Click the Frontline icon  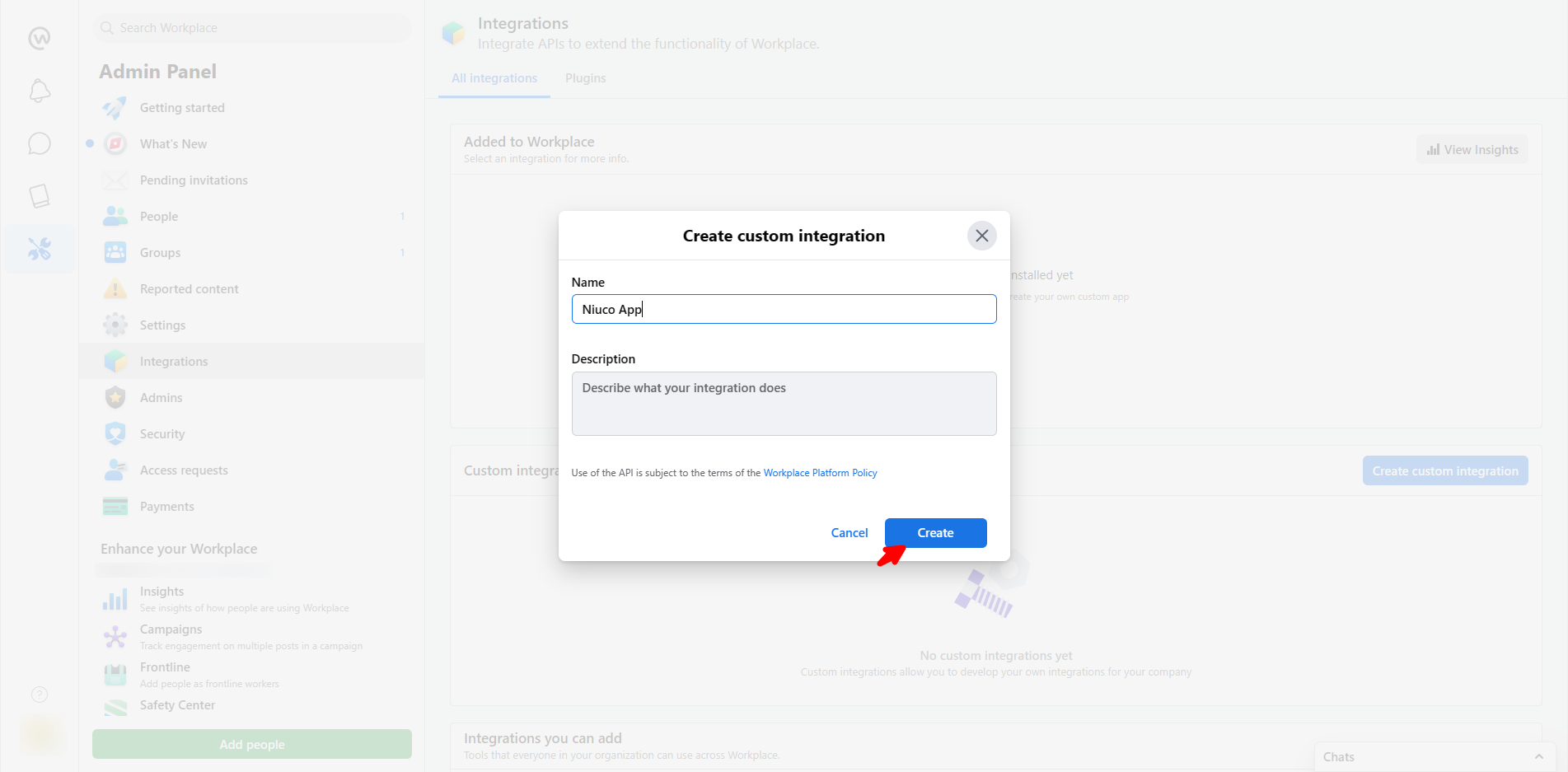[x=115, y=675]
